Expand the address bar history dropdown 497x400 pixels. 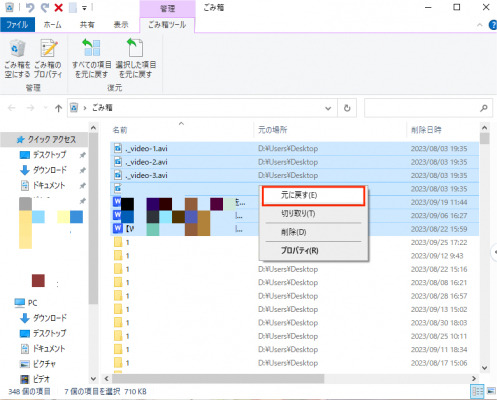click(328, 108)
